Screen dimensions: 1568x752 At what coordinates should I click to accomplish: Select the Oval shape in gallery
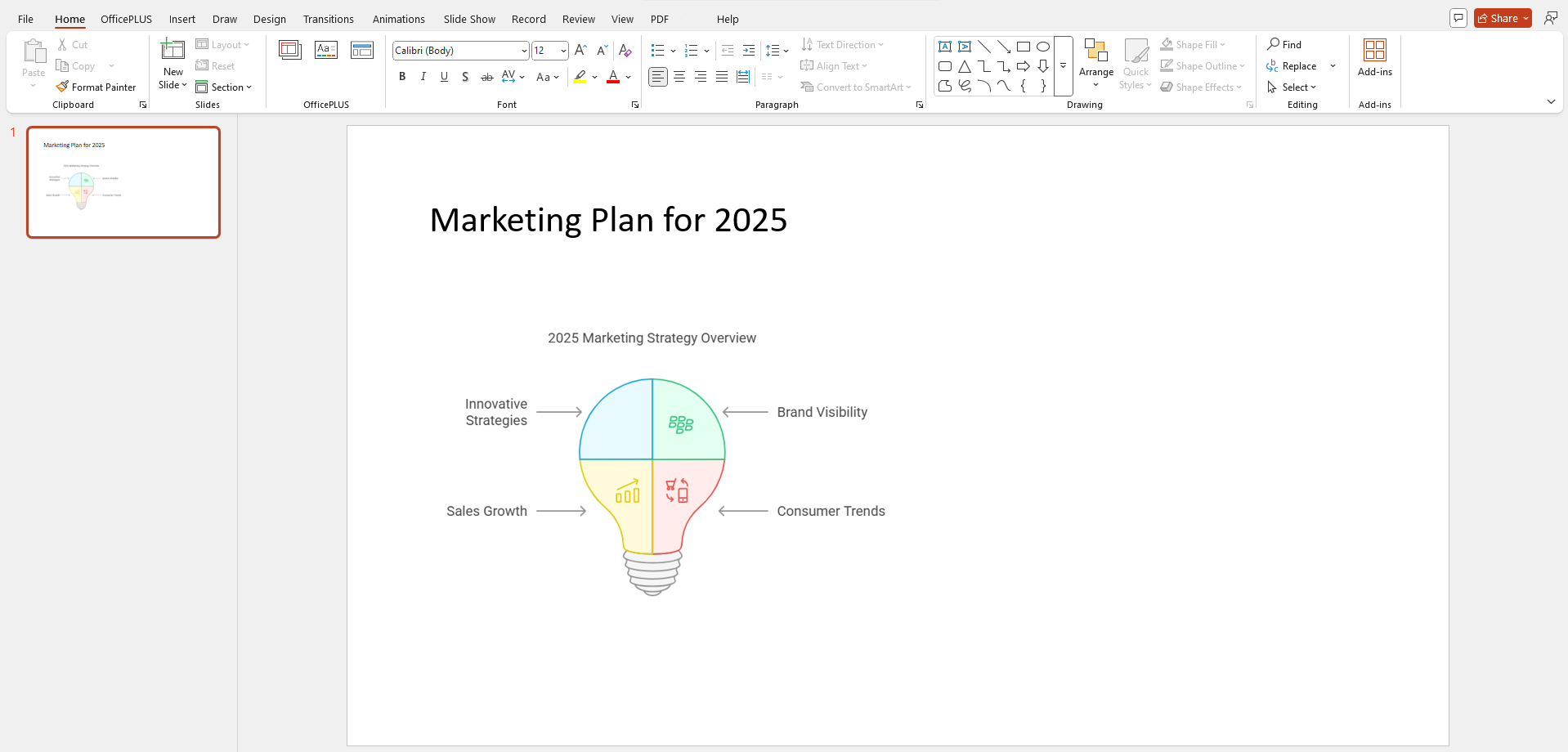[x=1043, y=47]
